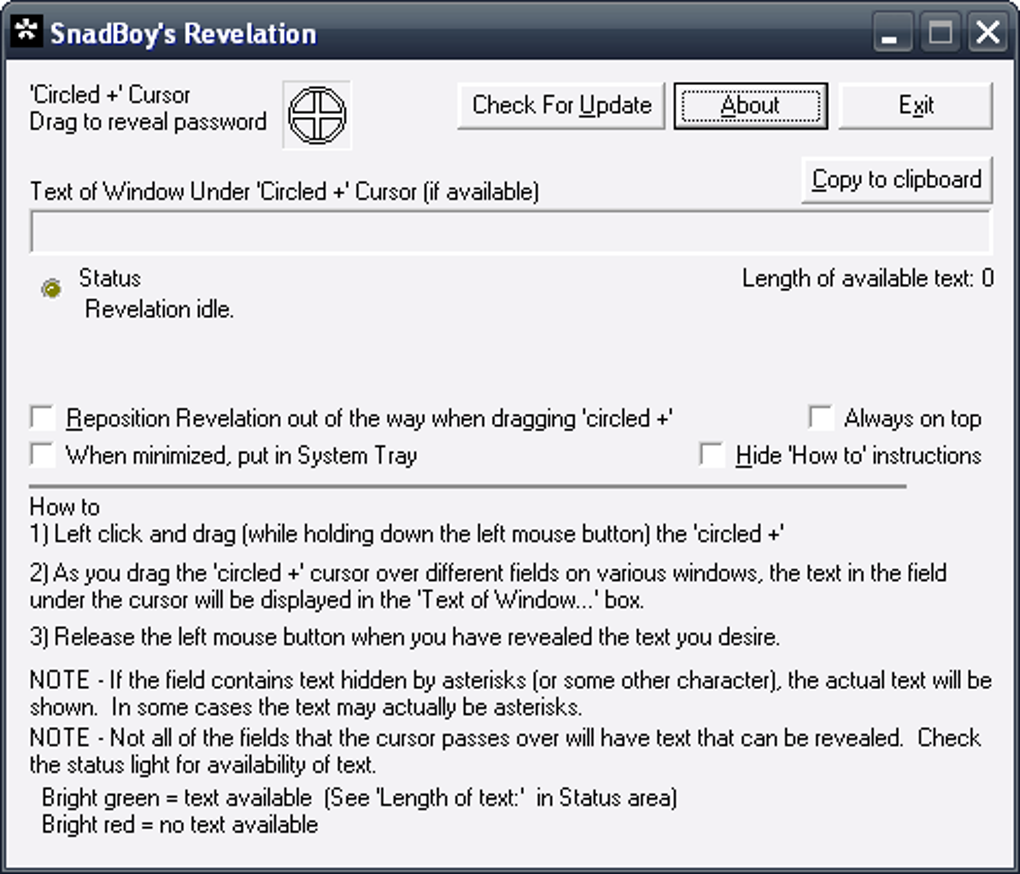
Task: Open the About dialog
Action: [x=751, y=105]
